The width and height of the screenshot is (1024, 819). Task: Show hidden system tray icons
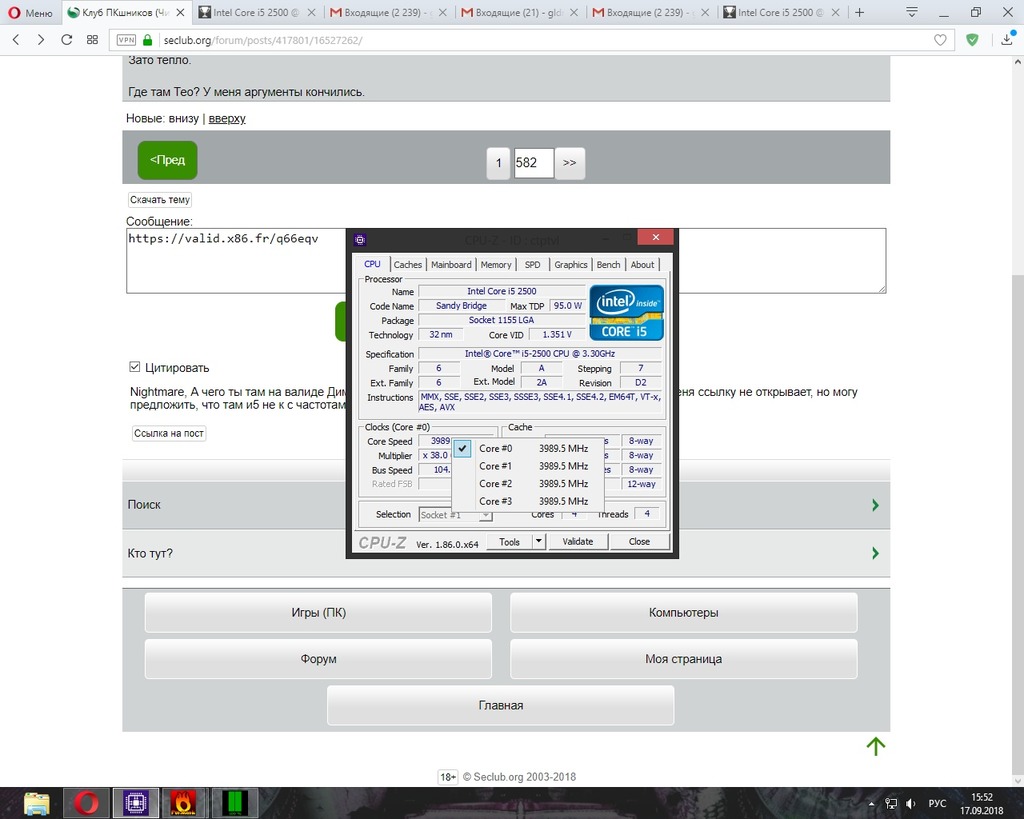pos(871,803)
